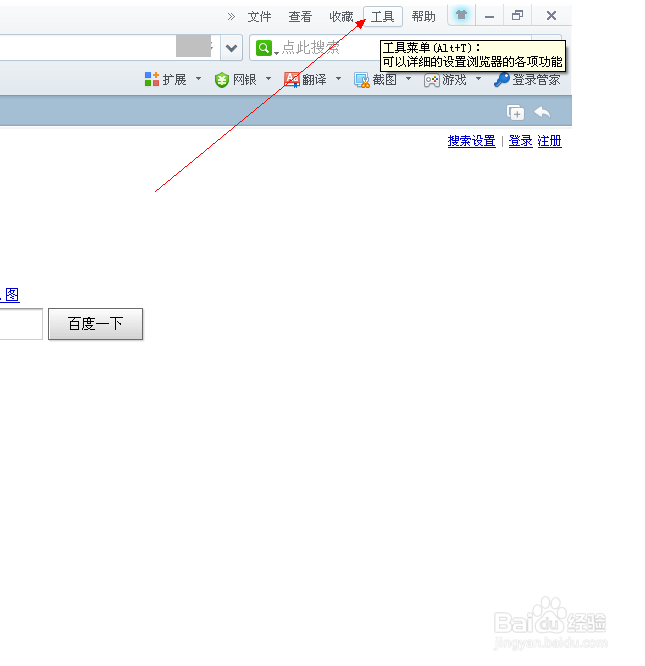Minimize the browser window
This screenshot has width=645, height=666.
pyautogui.click(x=490, y=16)
